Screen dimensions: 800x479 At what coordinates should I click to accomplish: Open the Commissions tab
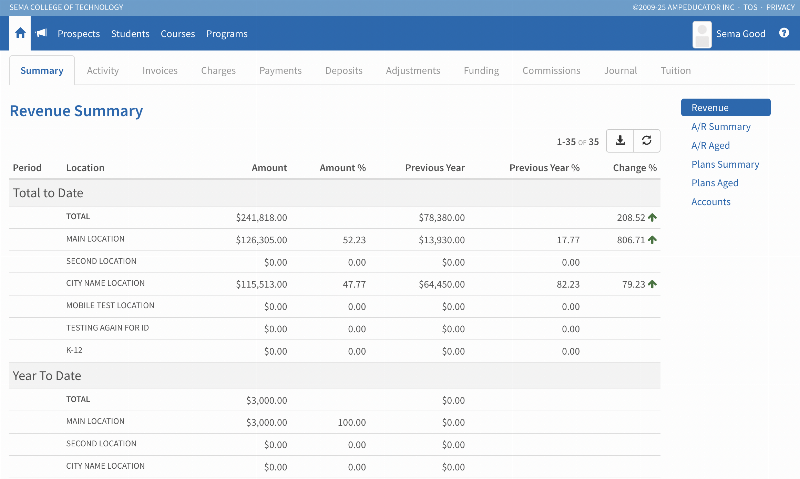(x=551, y=71)
